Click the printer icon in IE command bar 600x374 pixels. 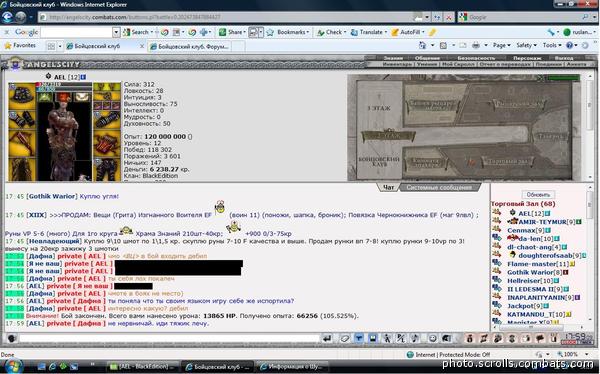tap(476, 45)
